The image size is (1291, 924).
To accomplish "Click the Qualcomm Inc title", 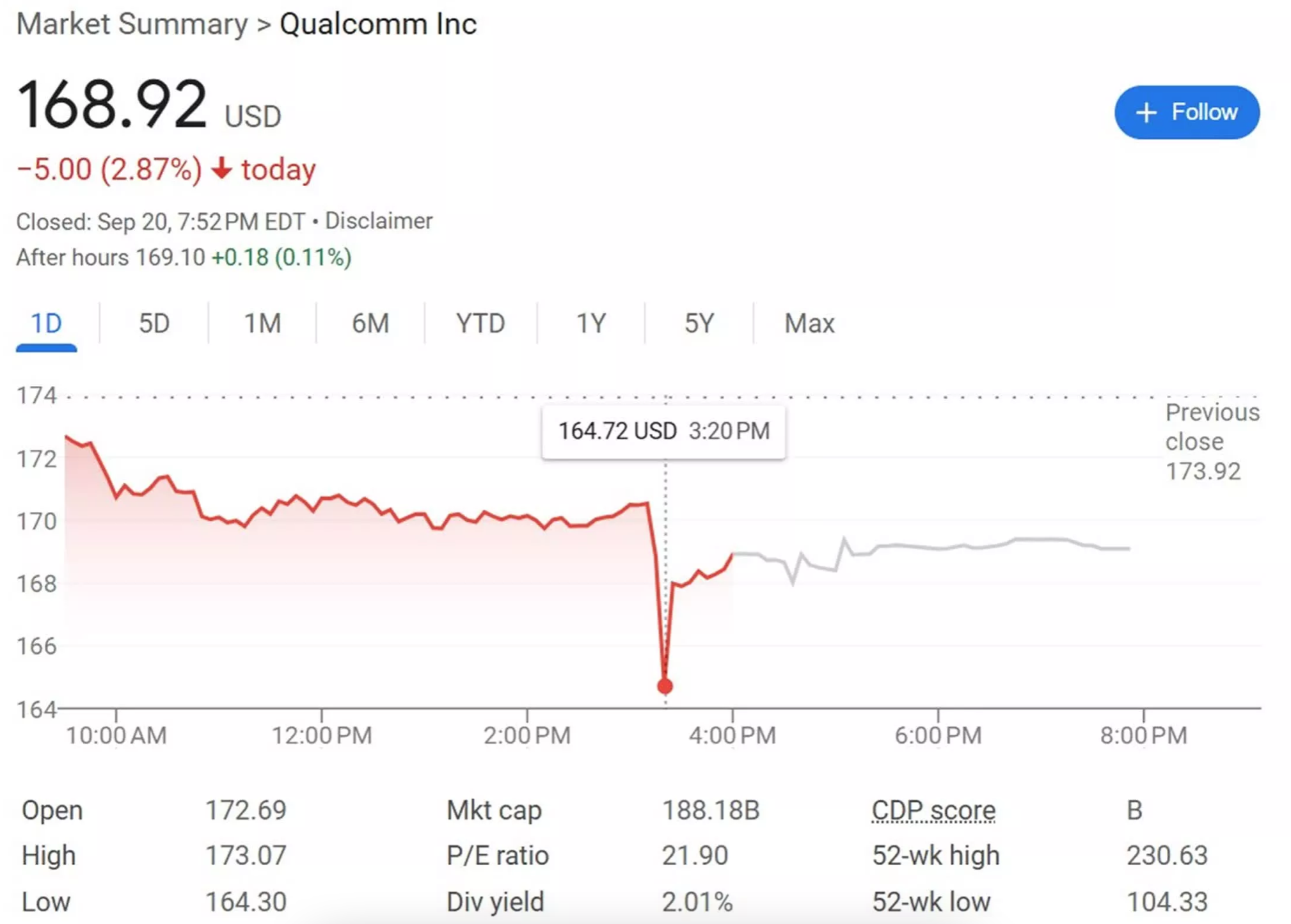I will 378,24.
